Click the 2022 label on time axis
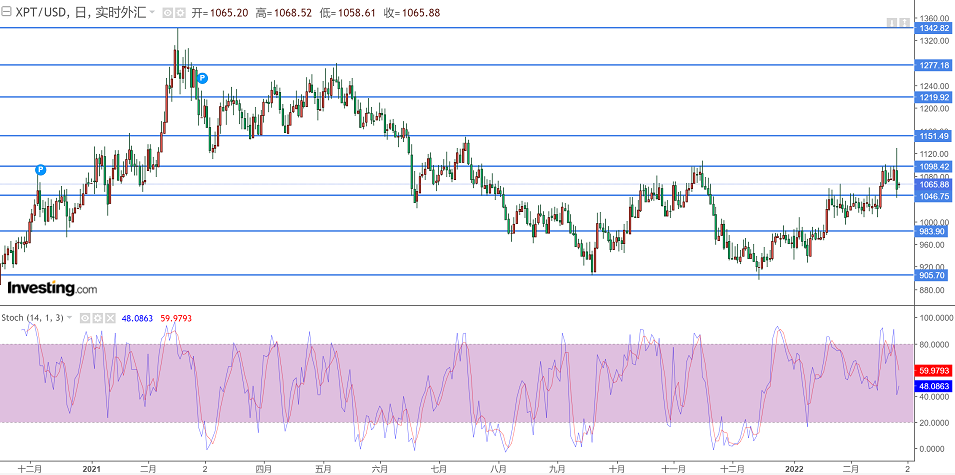 point(794,469)
